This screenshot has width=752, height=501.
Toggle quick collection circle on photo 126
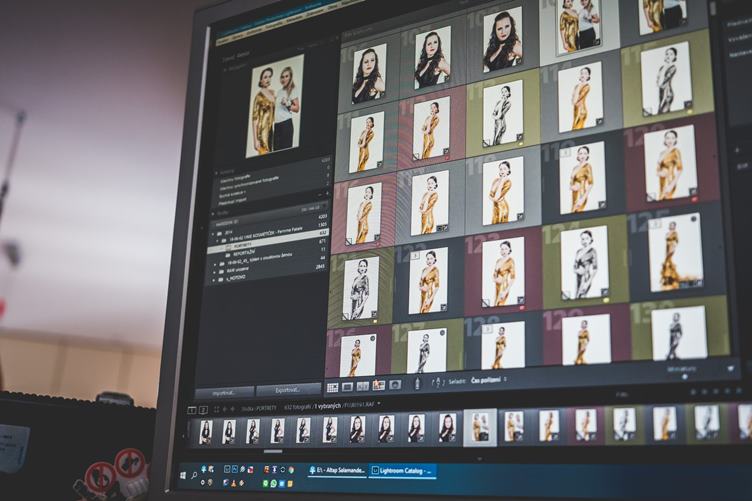click(x=372, y=338)
